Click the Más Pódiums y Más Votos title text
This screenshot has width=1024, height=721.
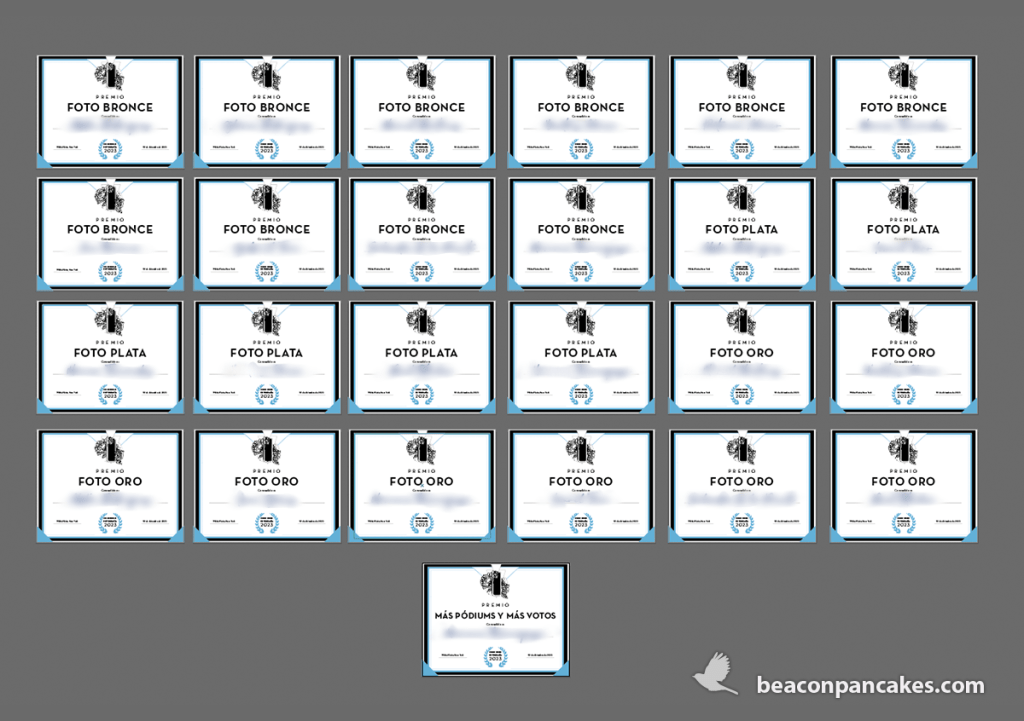click(x=496, y=615)
